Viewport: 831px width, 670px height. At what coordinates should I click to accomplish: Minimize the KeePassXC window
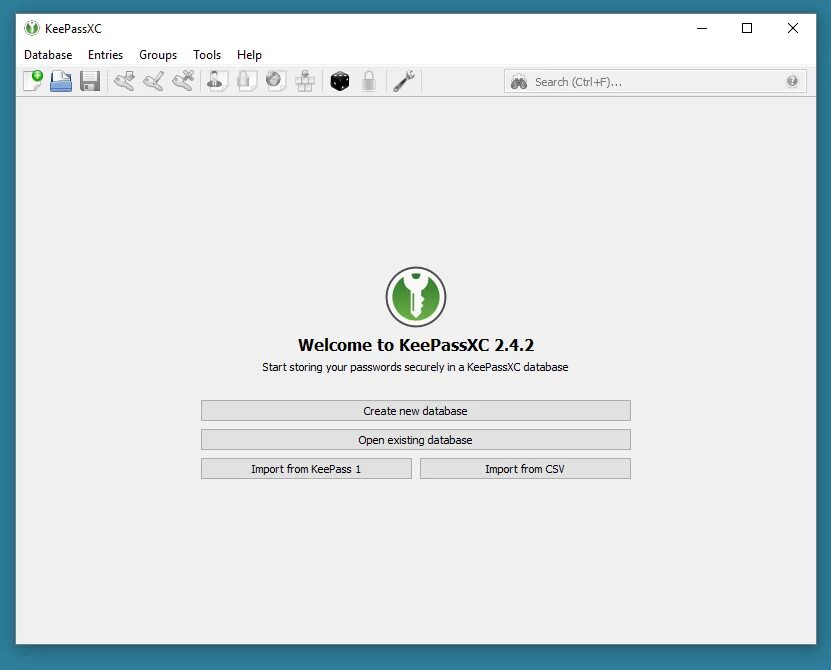702,28
